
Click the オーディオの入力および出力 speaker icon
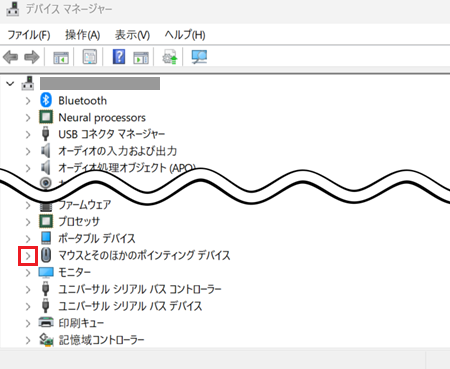(x=46, y=151)
